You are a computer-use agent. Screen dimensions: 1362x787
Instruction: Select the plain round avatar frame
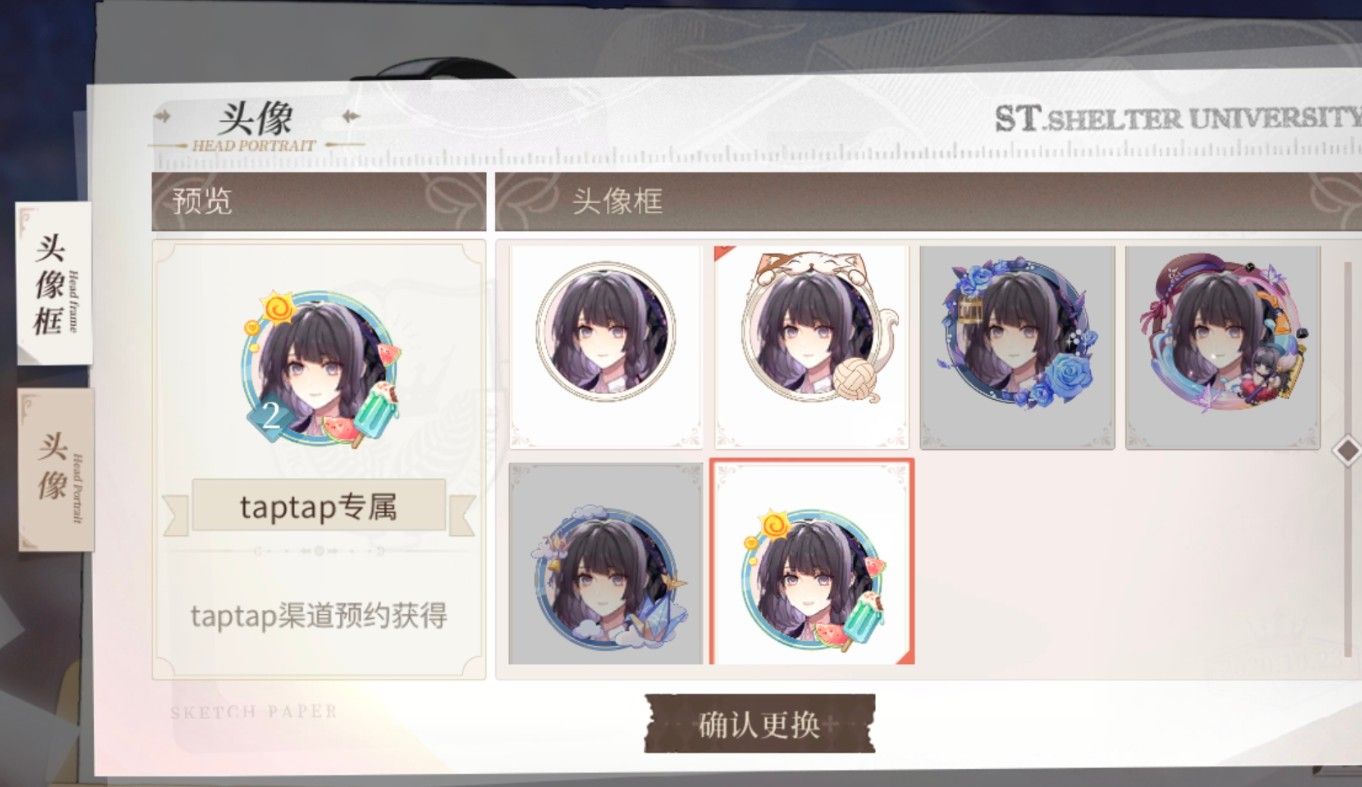click(606, 346)
